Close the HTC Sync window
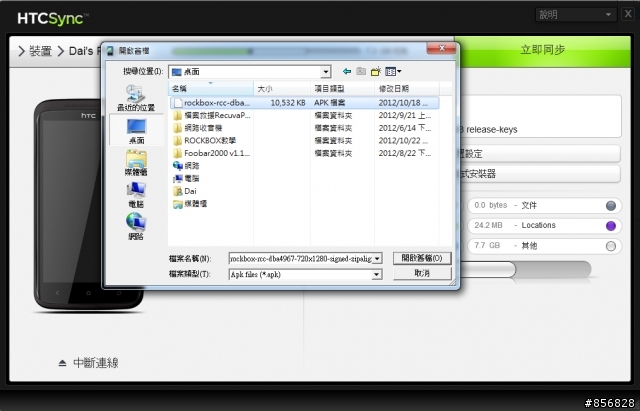The width and height of the screenshot is (640, 411). tap(628, 14)
